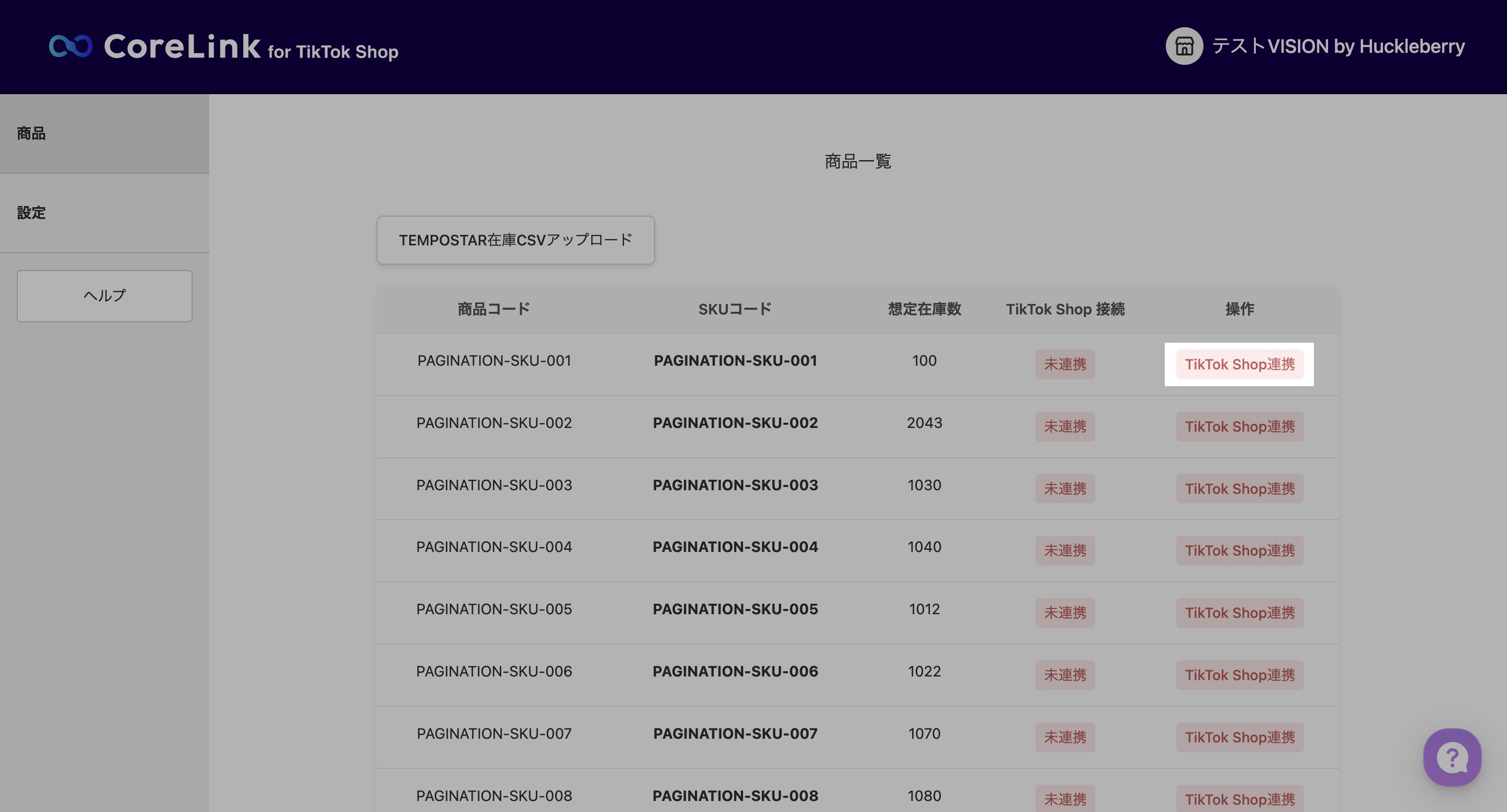Click the CoreLink infinity logo icon

point(71,46)
